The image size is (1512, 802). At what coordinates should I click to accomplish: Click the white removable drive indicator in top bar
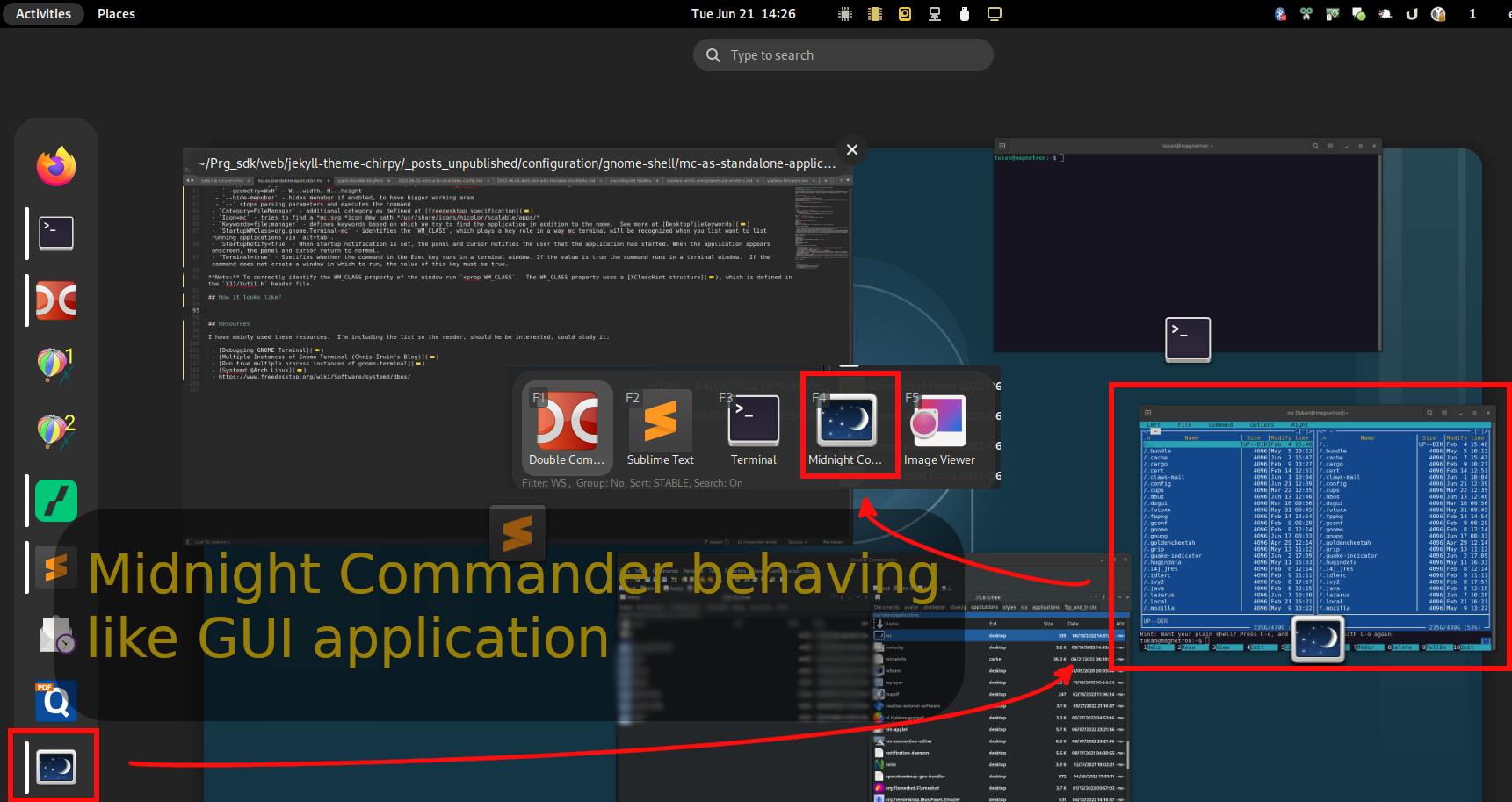[x=965, y=14]
